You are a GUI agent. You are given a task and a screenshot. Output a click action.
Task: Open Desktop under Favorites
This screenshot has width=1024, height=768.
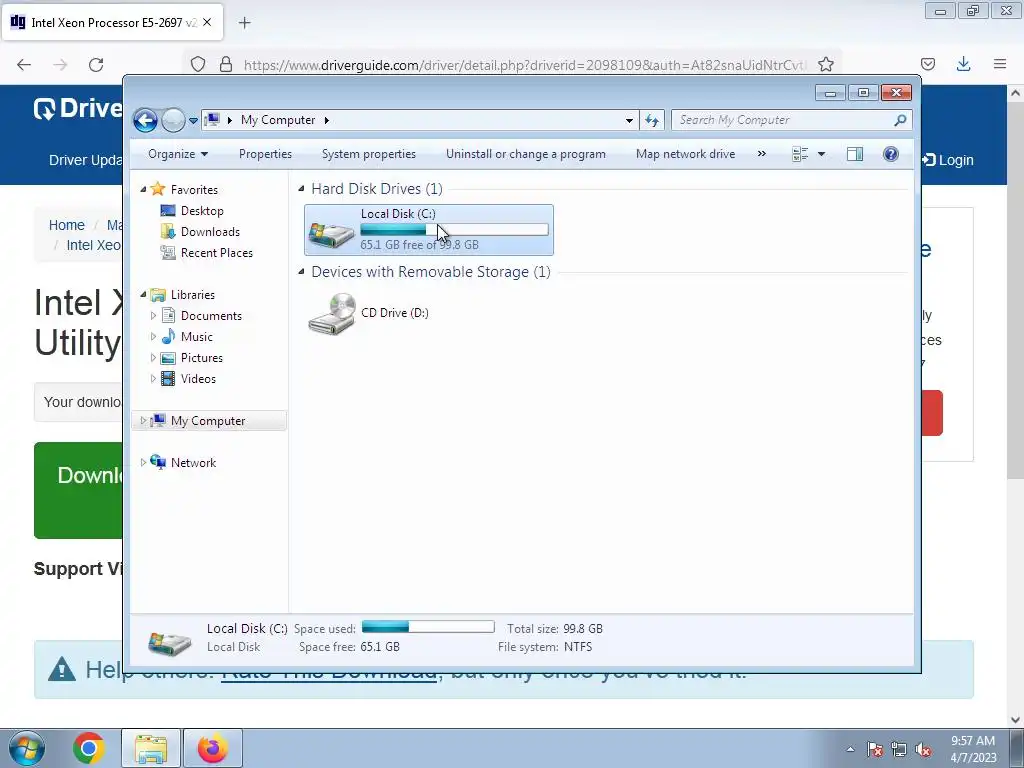[x=202, y=211]
